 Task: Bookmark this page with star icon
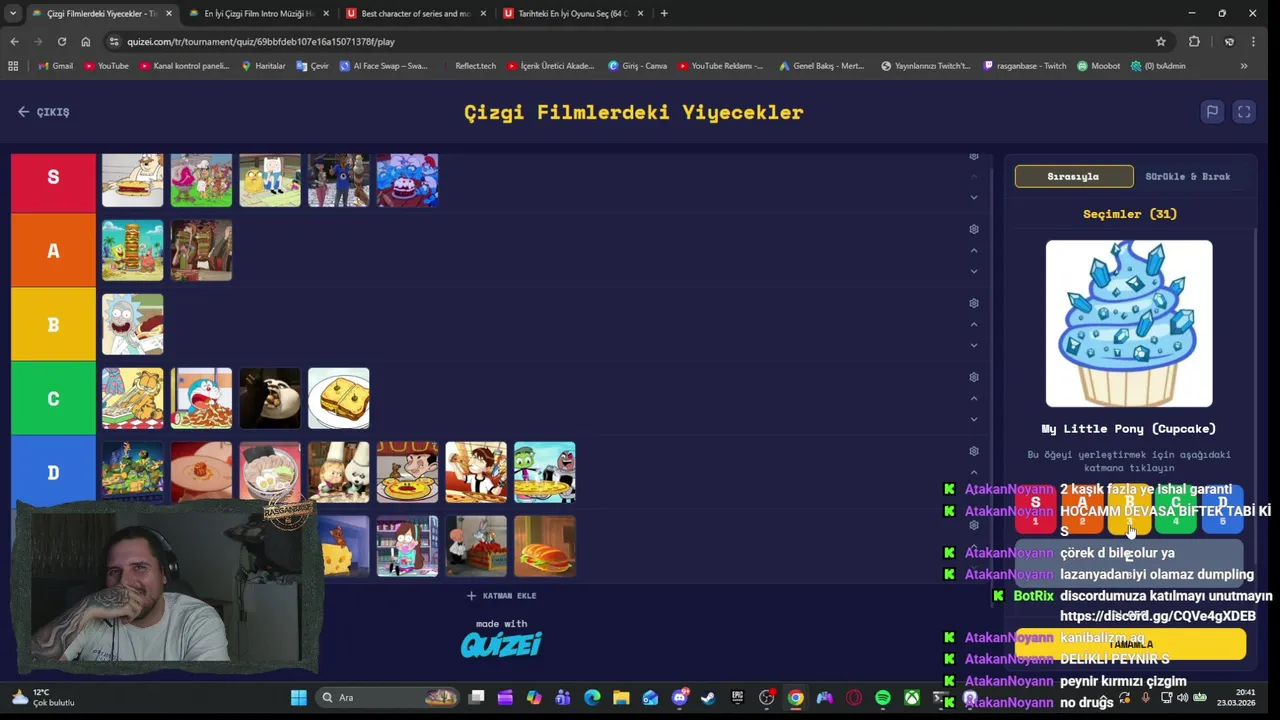[1161, 42]
